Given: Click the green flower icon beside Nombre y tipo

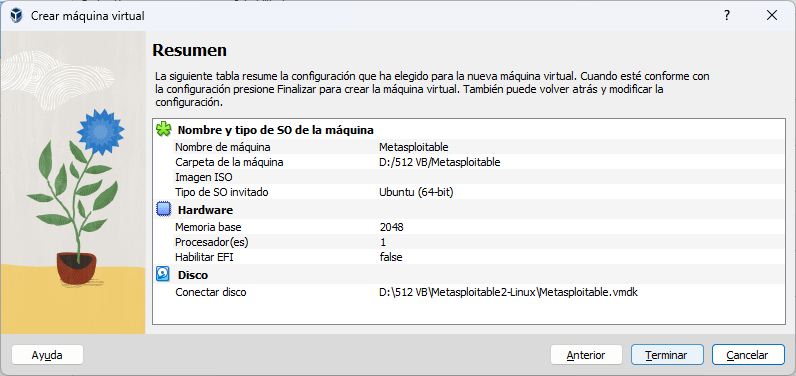Looking at the screenshot, I should (163, 129).
